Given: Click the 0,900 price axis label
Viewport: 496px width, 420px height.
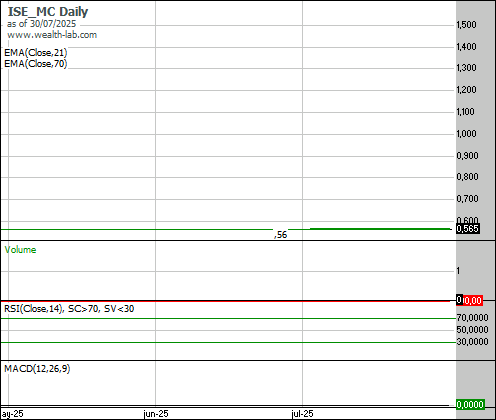Looking at the screenshot, I should pos(467,156).
